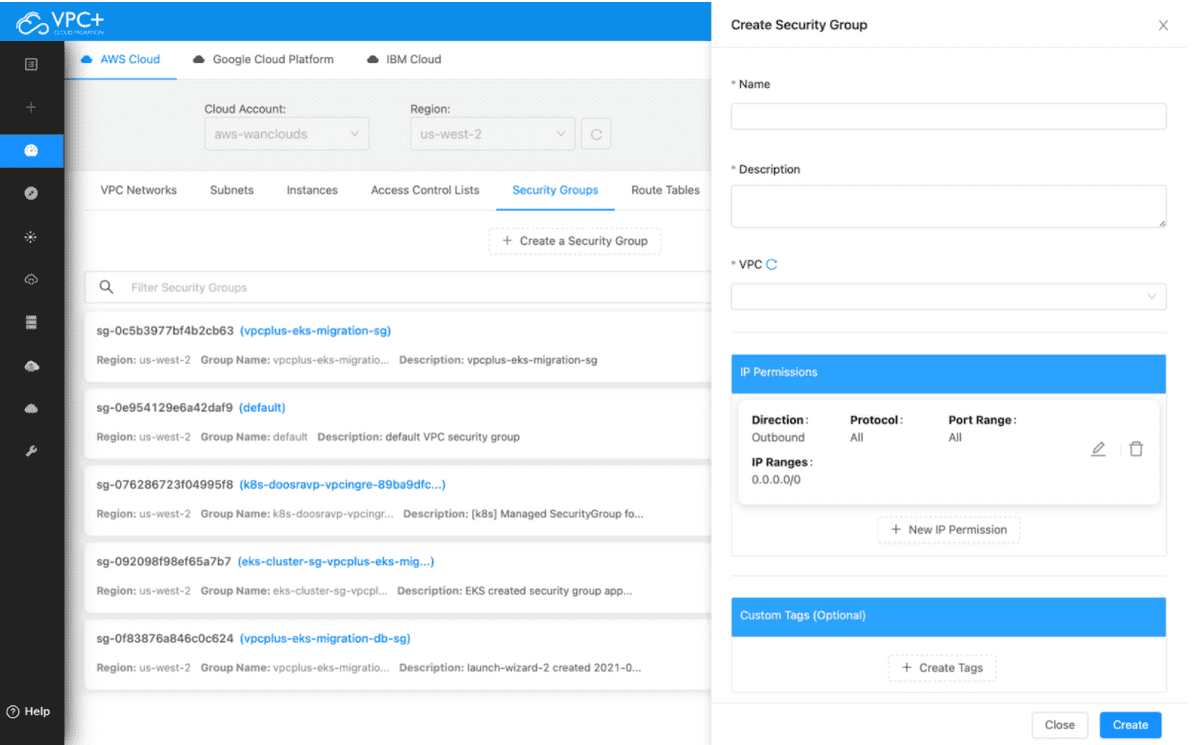Select the sg-076286723f04995f8 ID text
This screenshot has width=1200, height=745.
(165, 485)
